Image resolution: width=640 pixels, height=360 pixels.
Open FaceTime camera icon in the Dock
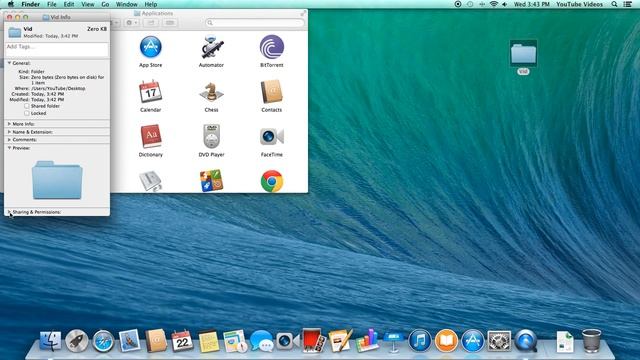[287, 340]
